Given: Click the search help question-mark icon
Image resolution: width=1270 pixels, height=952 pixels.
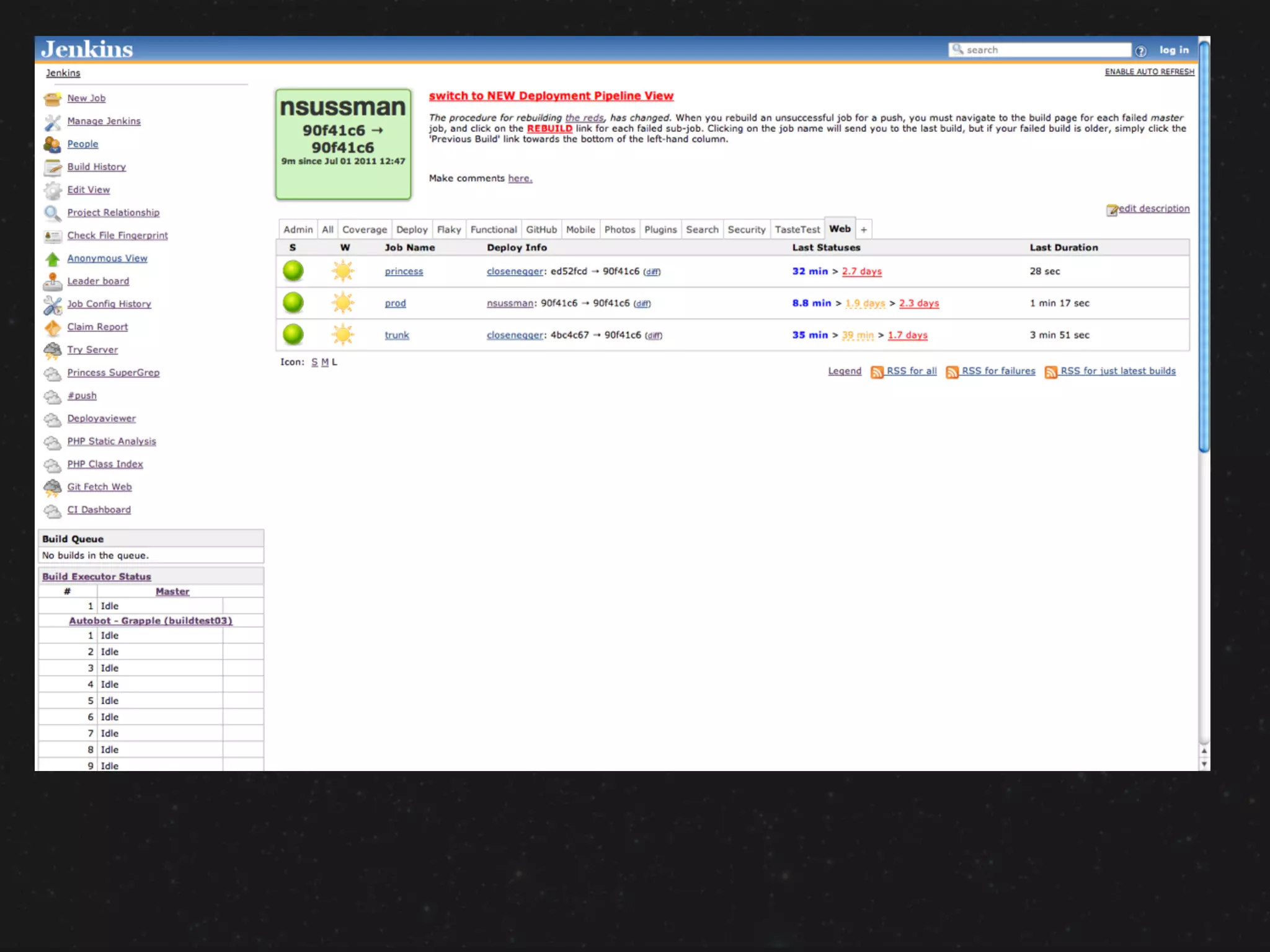Looking at the screenshot, I should (1140, 51).
